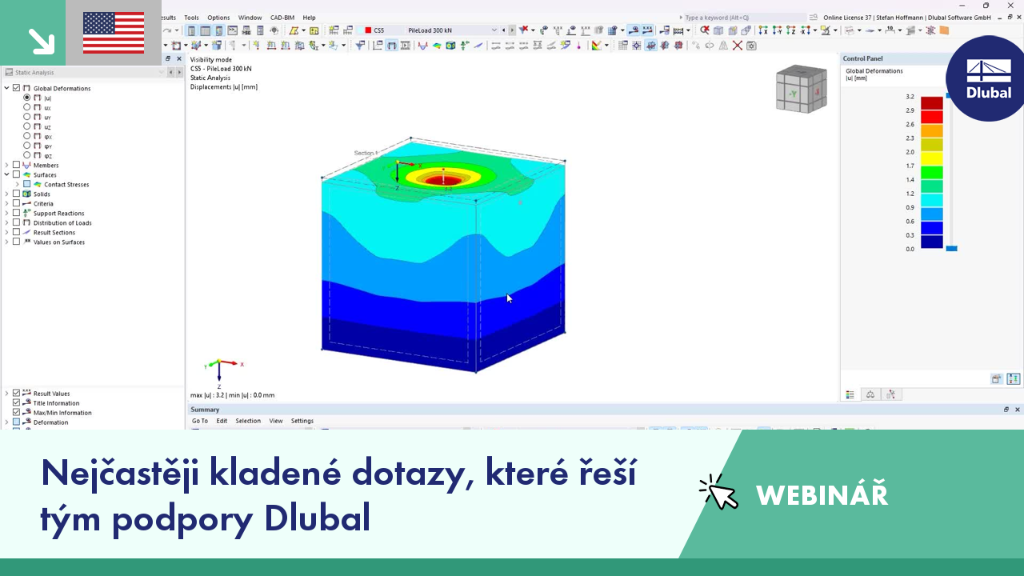1024x576 pixels.
Task: Uncheck the Max/Min Information checkbox
Action: pyautogui.click(x=16, y=413)
